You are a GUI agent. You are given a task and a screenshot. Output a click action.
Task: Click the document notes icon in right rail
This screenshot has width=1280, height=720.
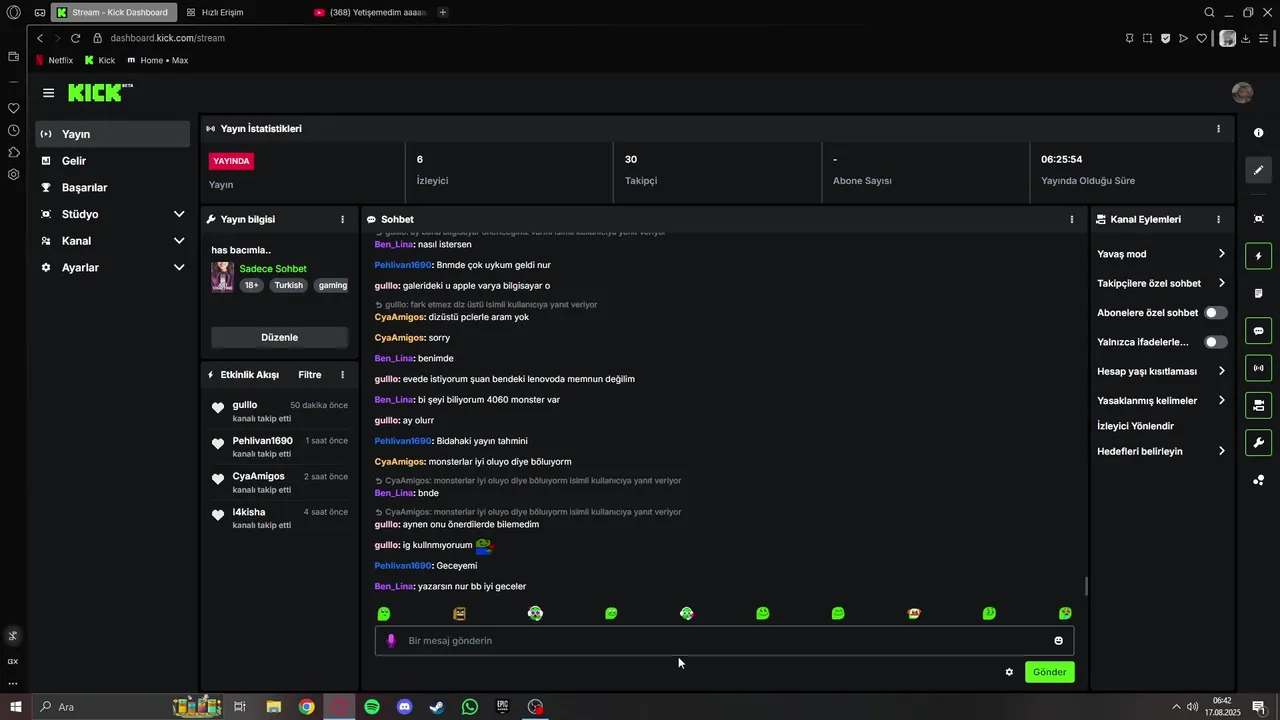pos(1258,293)
